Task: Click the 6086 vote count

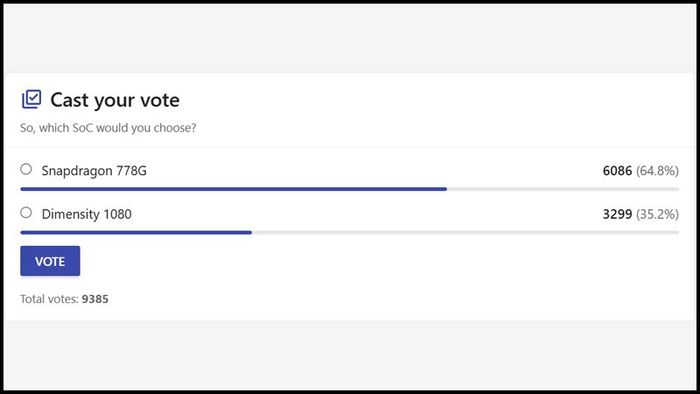Action: pos(617,170)
